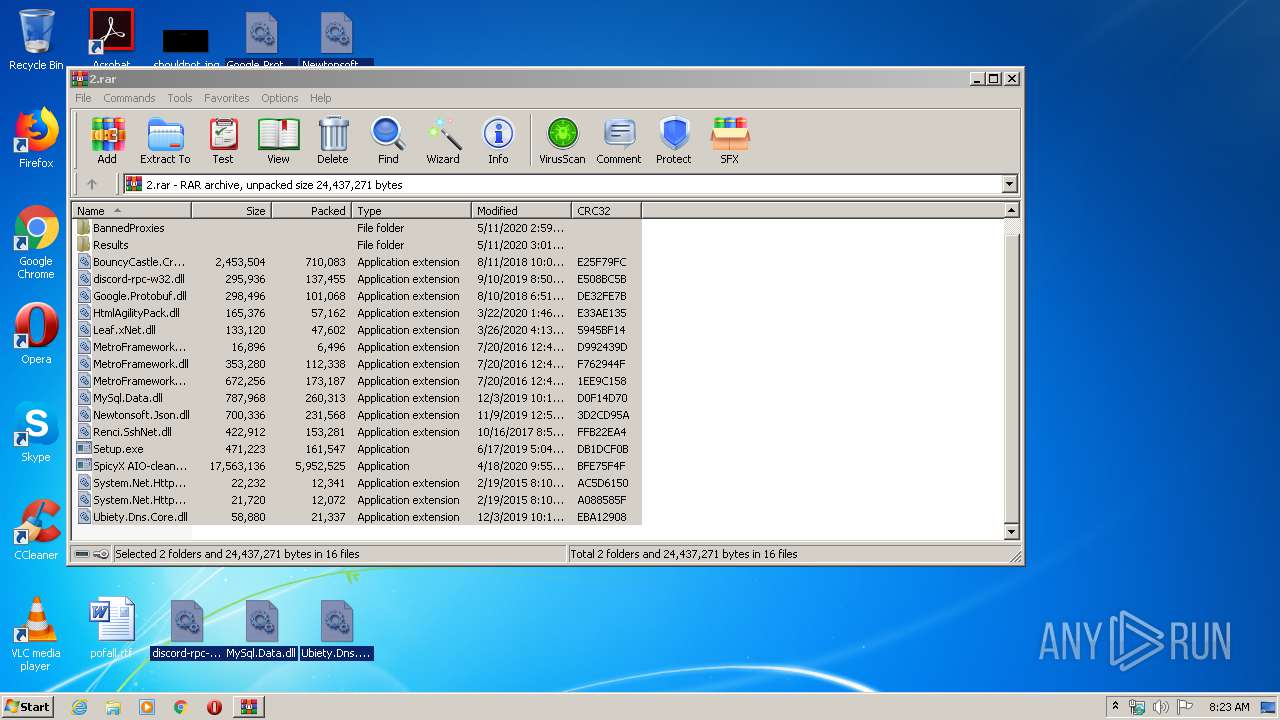Open the Commands menu
The image size is (1280, 720).
129,98
